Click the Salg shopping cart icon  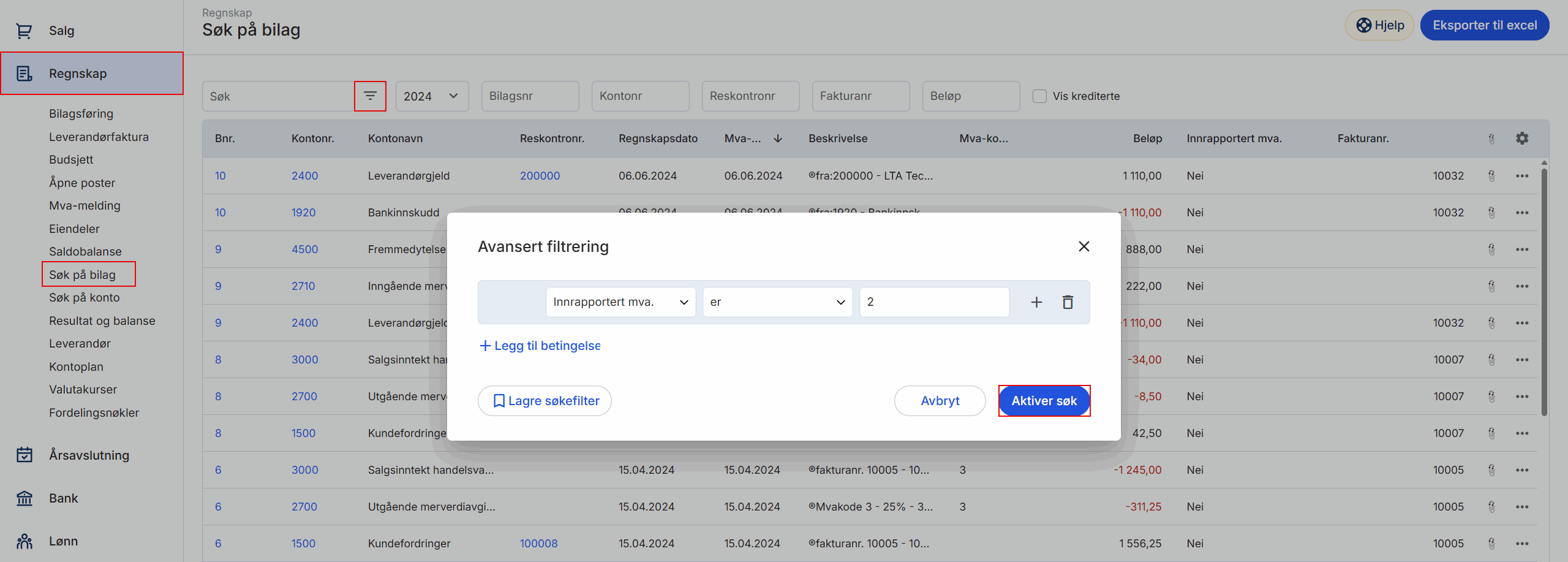24,31
